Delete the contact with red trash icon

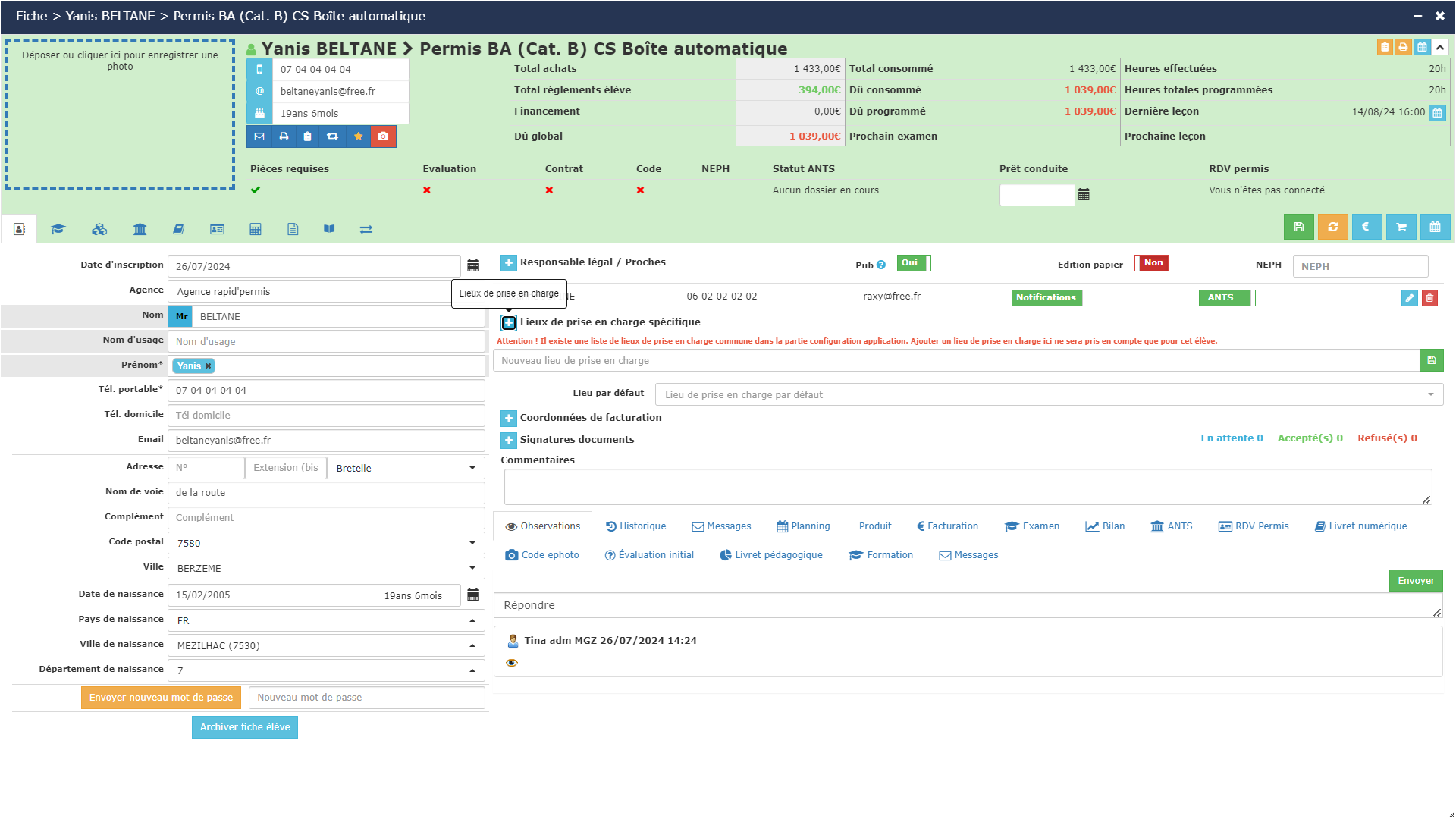(1429, 298)
